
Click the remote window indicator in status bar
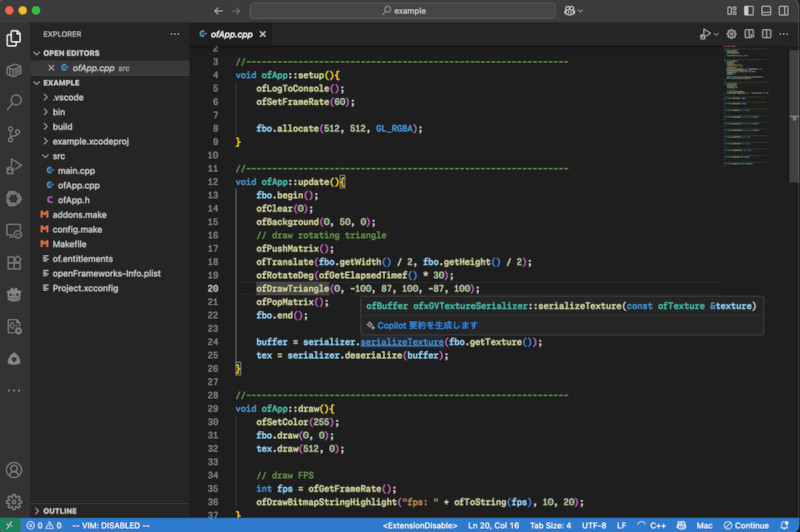pyautogui.click(x=10, y=525)
